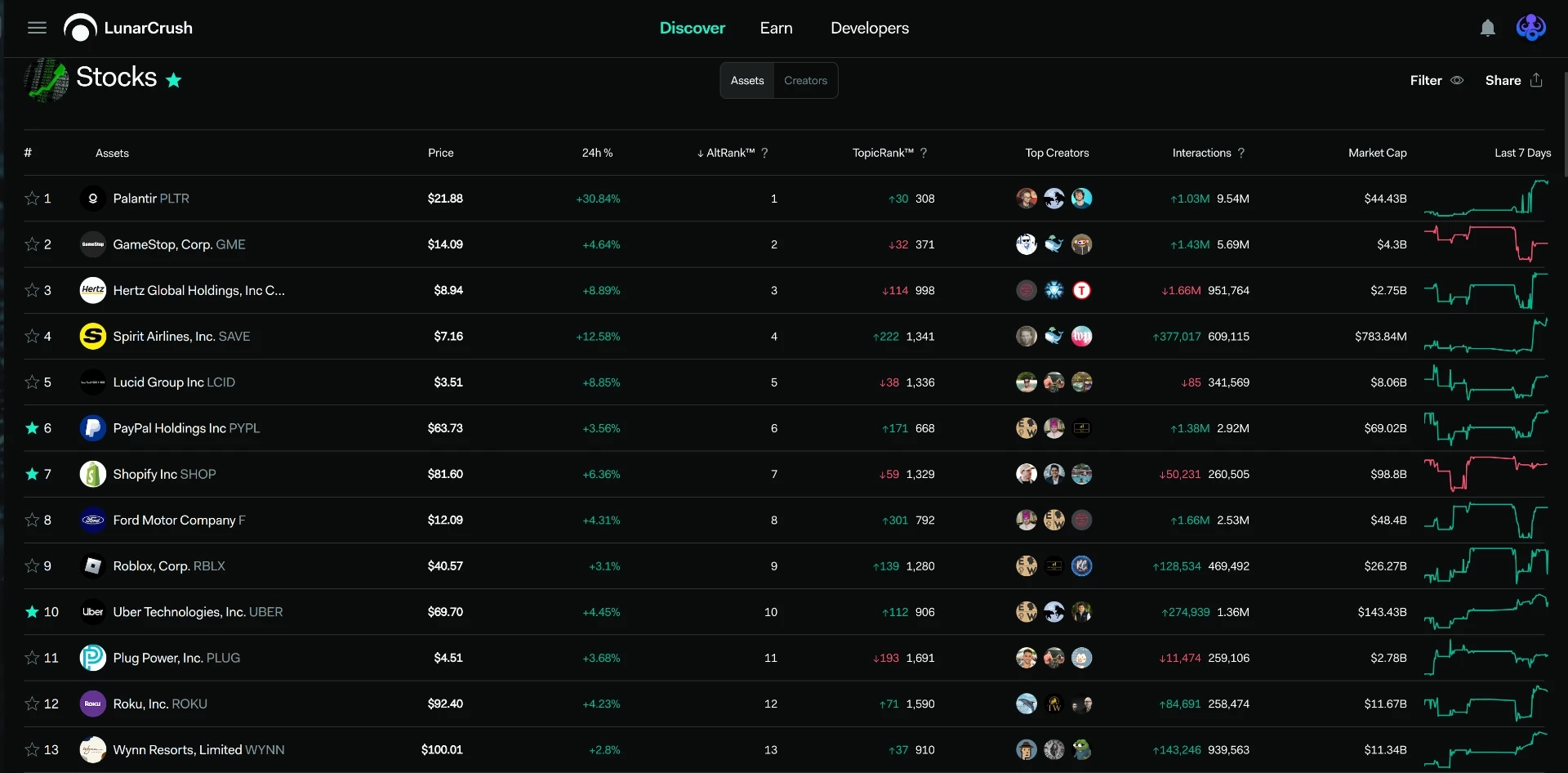This screenshot has height=773, width=1568.
Task: Favorite Hertz with its star
Action: pos(32,290)
